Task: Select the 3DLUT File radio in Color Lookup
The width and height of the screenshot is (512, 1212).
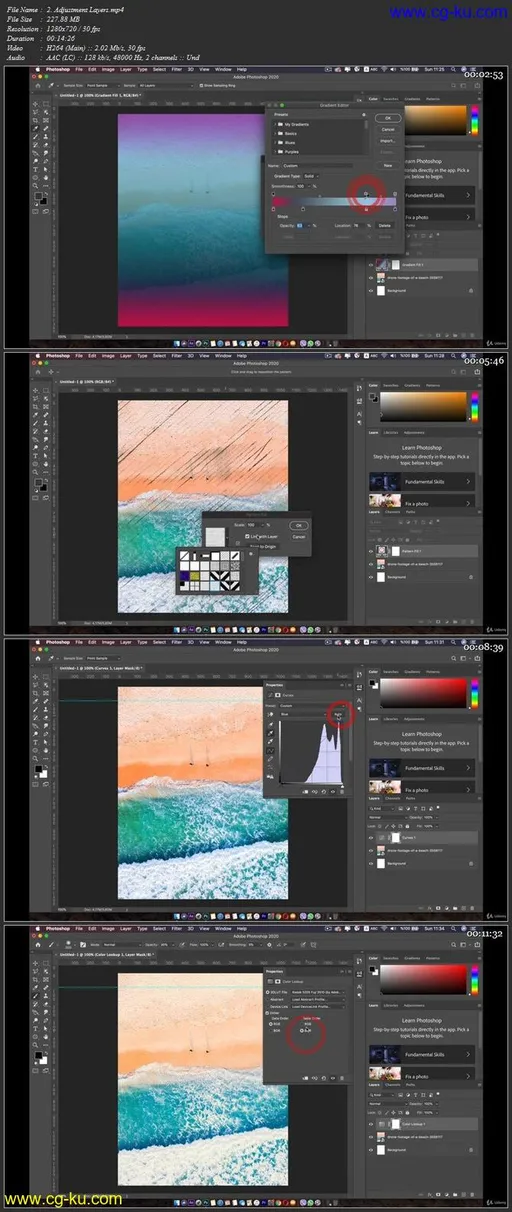Action: click(267, 992)
